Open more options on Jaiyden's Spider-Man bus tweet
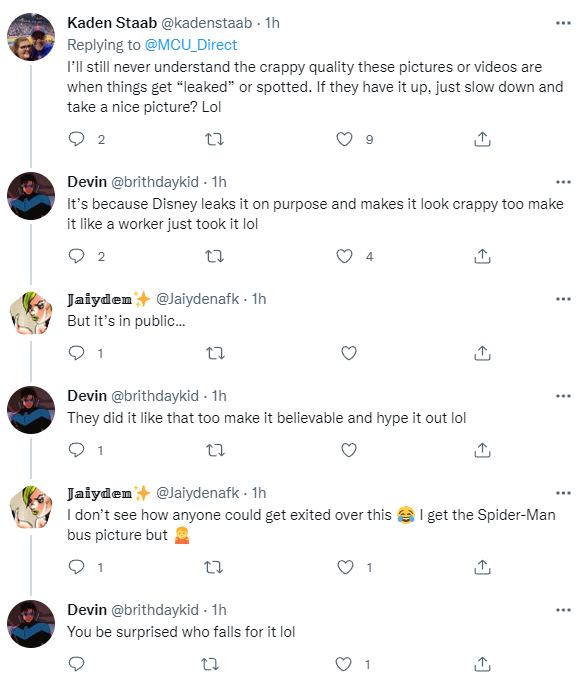Image resolution: width=588 pixels, height=681 pixels. [563, 493]
